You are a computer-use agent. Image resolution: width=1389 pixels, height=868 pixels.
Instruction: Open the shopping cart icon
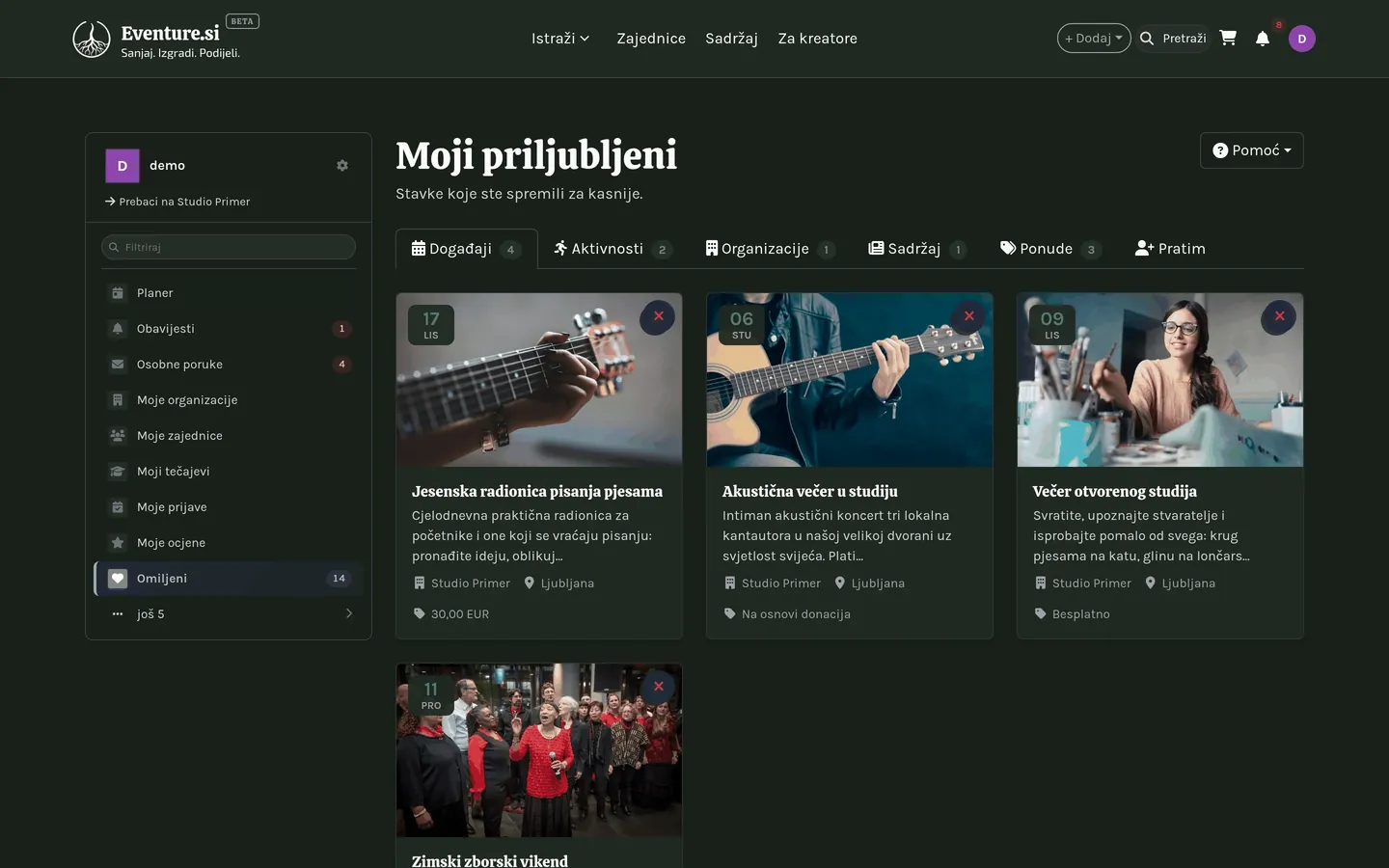[1228, 38]
